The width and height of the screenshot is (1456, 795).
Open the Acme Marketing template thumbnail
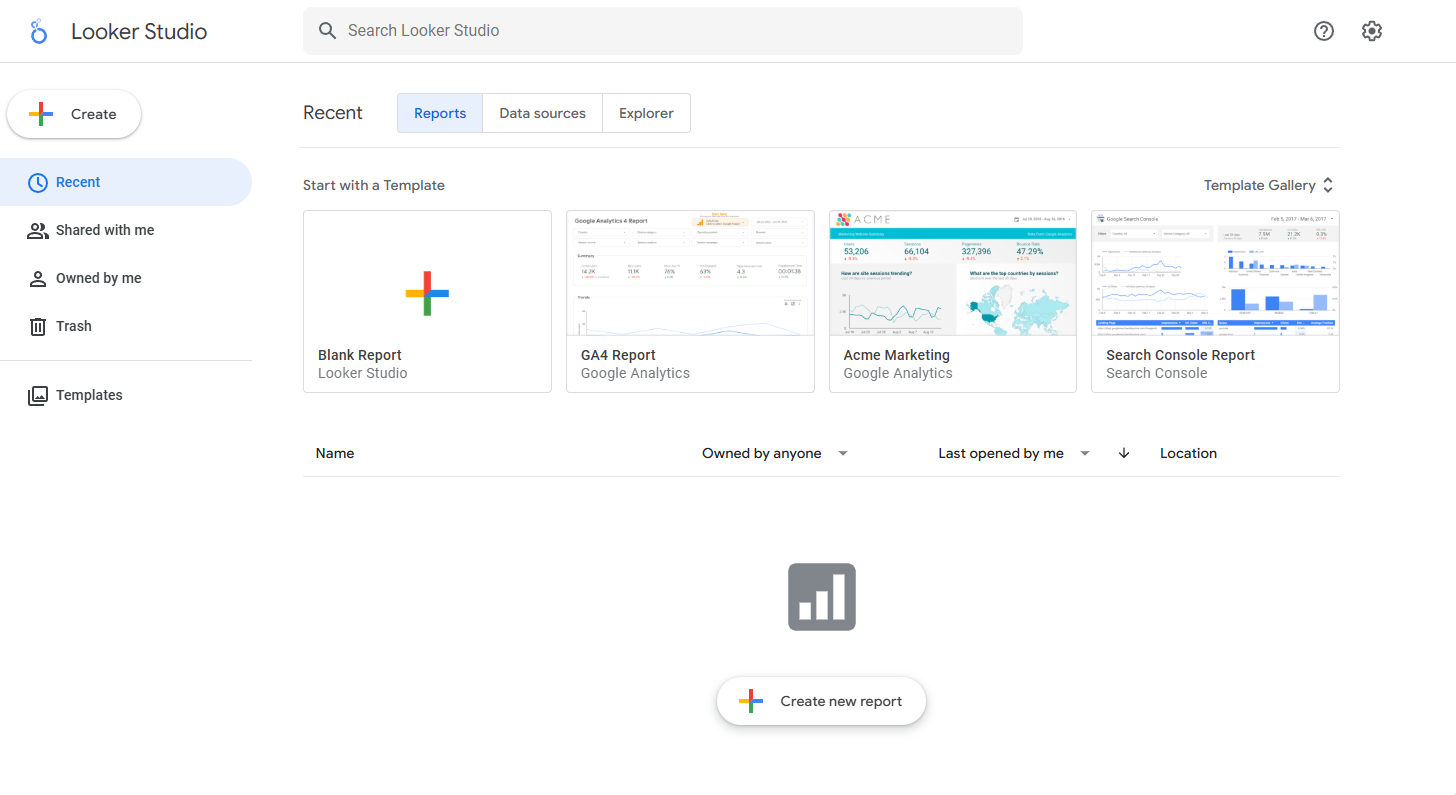click(x=952, y=273)
